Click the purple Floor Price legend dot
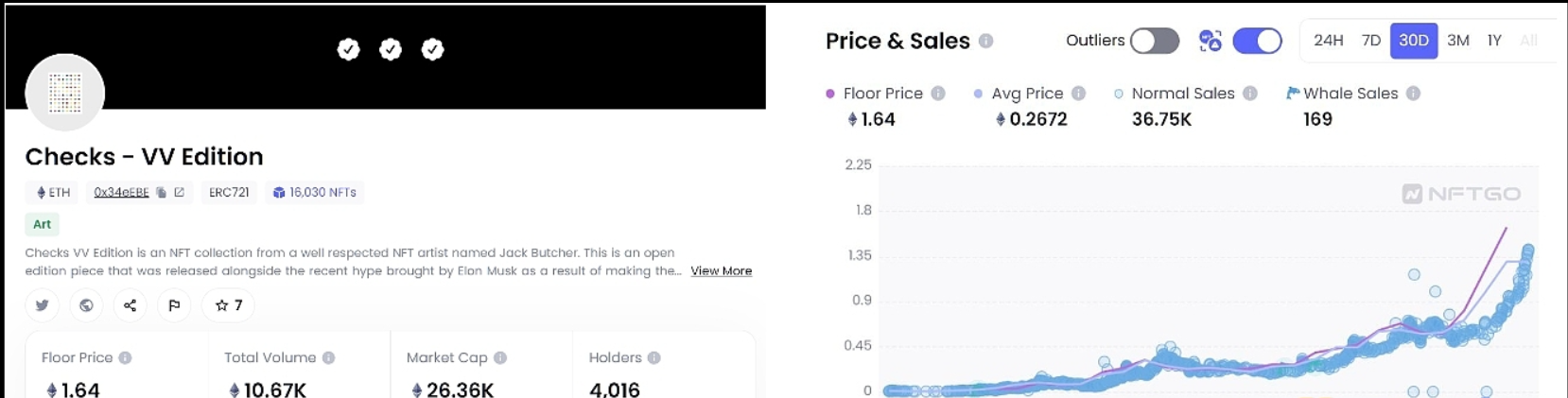The height and width of the screenshot is (398, 1568). pyautogui.click(x=830, y=94)
